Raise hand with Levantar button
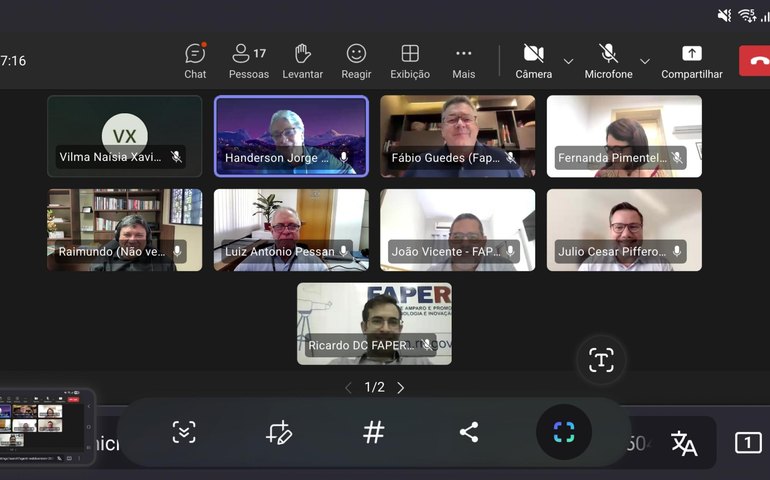770x480 pixels. click(x=302, y=60)
